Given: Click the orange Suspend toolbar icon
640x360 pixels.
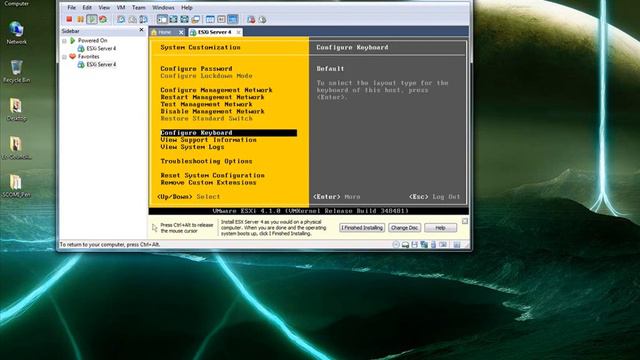Looking at the screenshot, I should tap(80, 19).
